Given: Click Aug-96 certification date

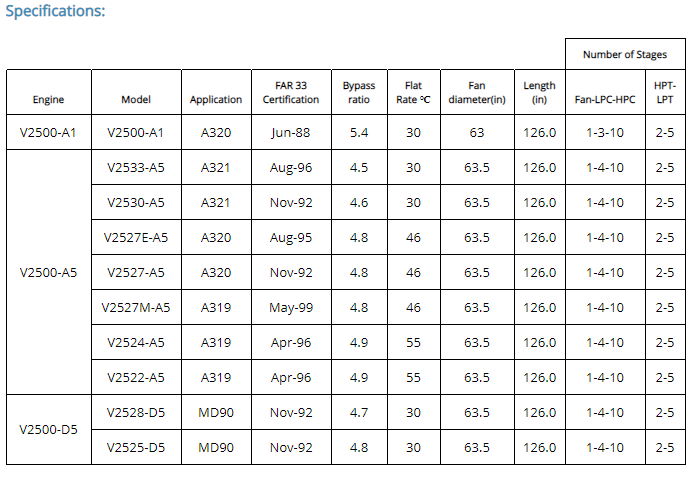Looking at the screenshot, I should coord(291,168).
